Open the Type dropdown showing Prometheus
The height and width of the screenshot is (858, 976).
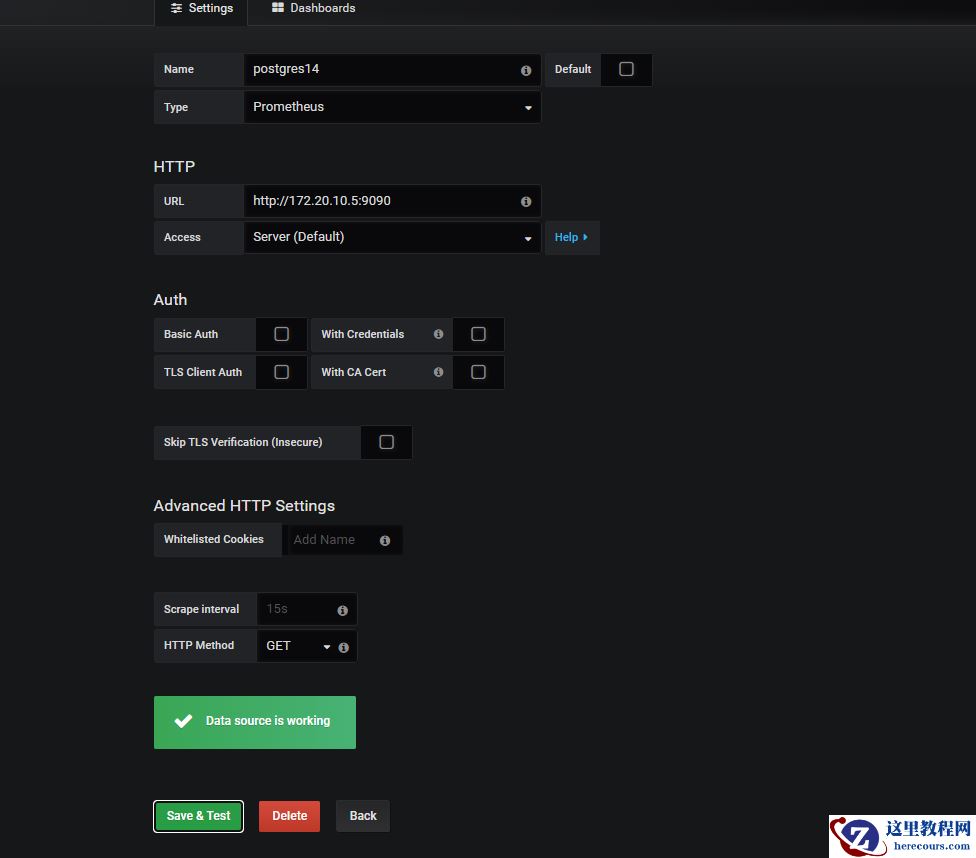pos(392,107)
